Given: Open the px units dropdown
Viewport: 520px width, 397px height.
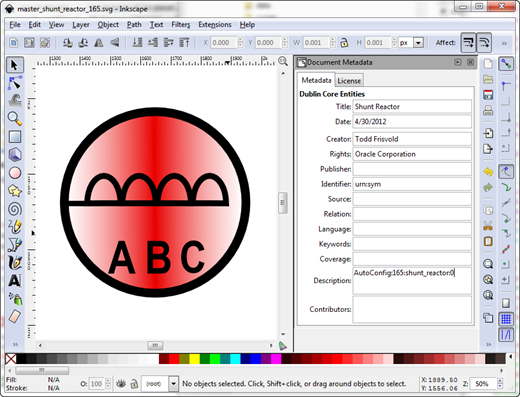Looking at the screenshot, I should point(418,43).
